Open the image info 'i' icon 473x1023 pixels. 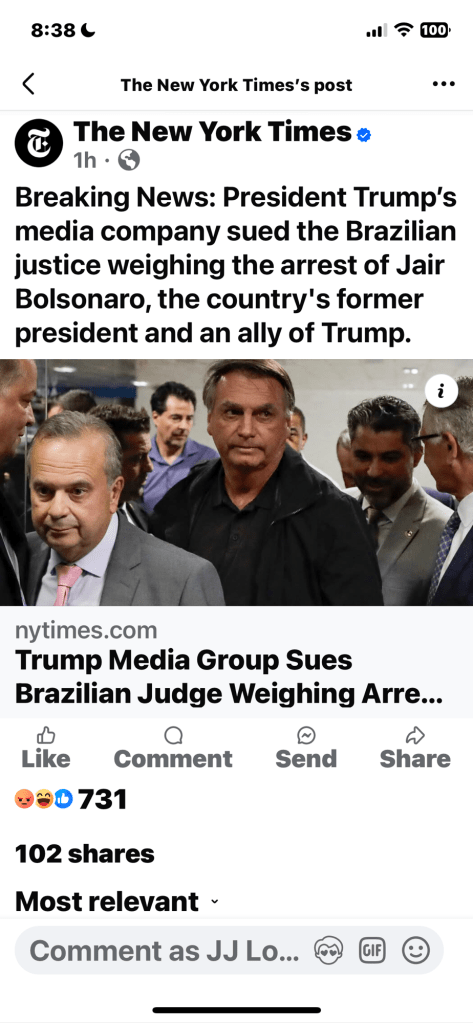[441, 391]
